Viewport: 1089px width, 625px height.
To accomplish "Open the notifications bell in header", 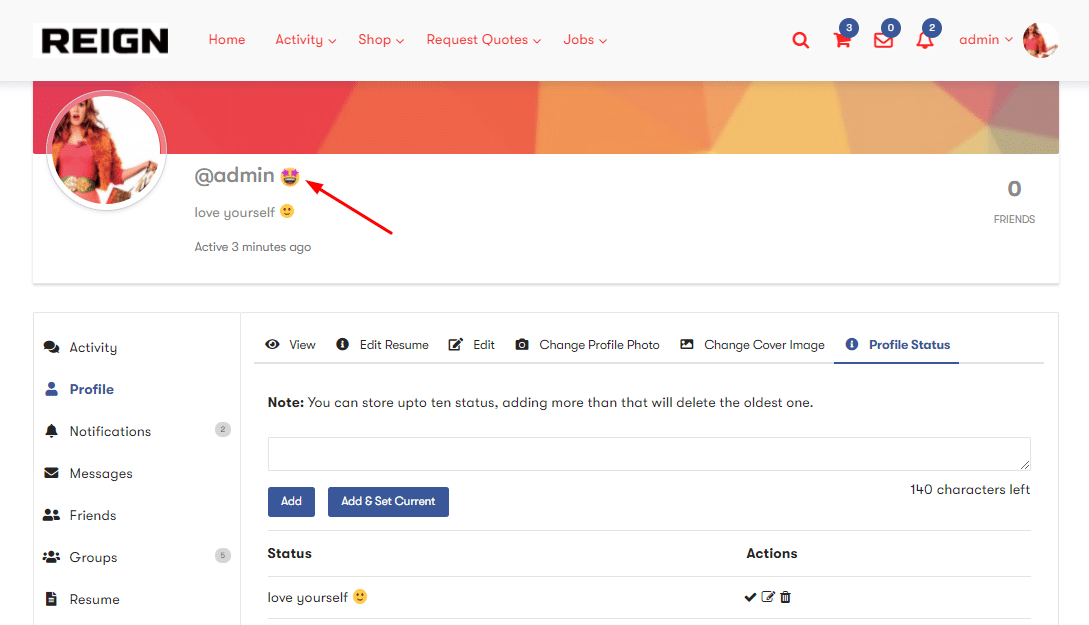I will pos(924,40).
